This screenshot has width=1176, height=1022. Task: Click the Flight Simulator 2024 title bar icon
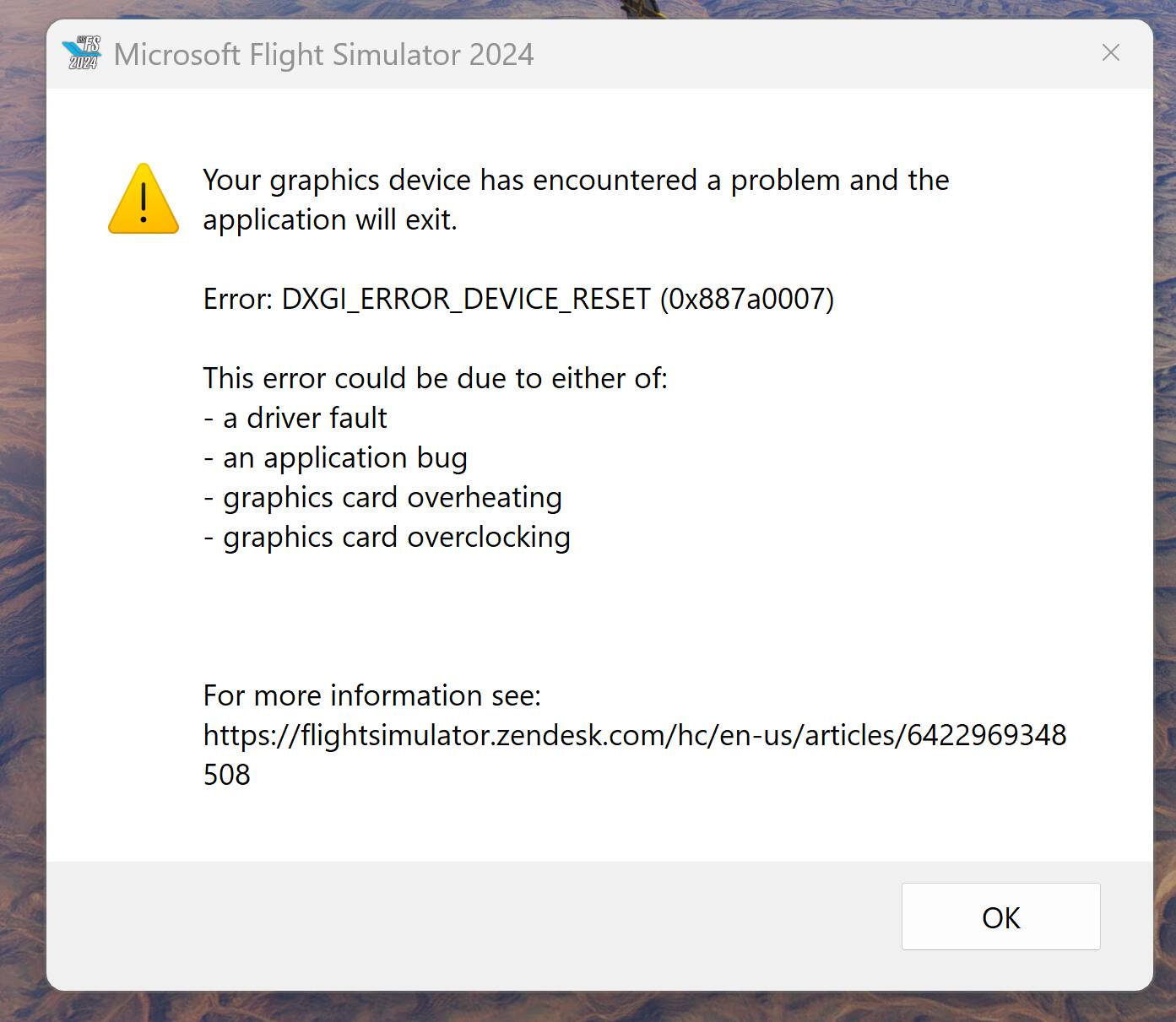pos(82,53)
